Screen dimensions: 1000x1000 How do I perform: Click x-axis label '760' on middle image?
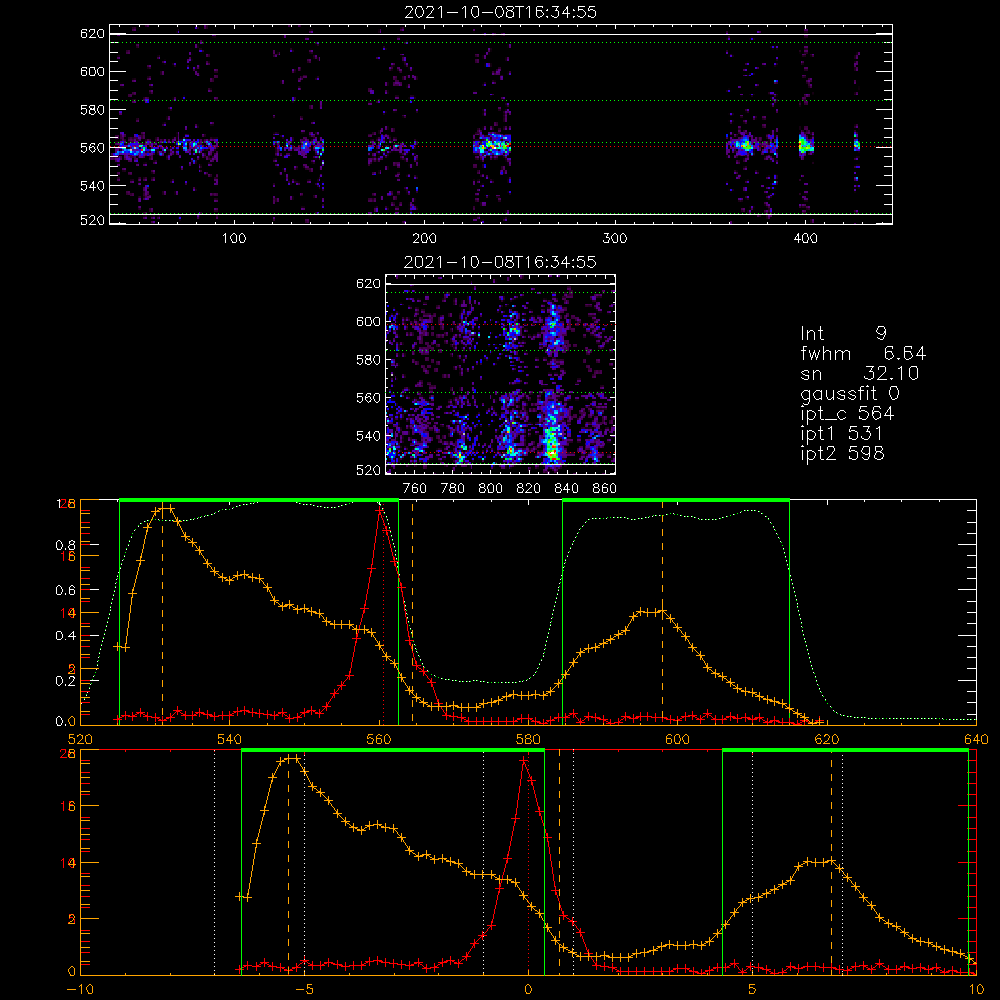(415, 489)
